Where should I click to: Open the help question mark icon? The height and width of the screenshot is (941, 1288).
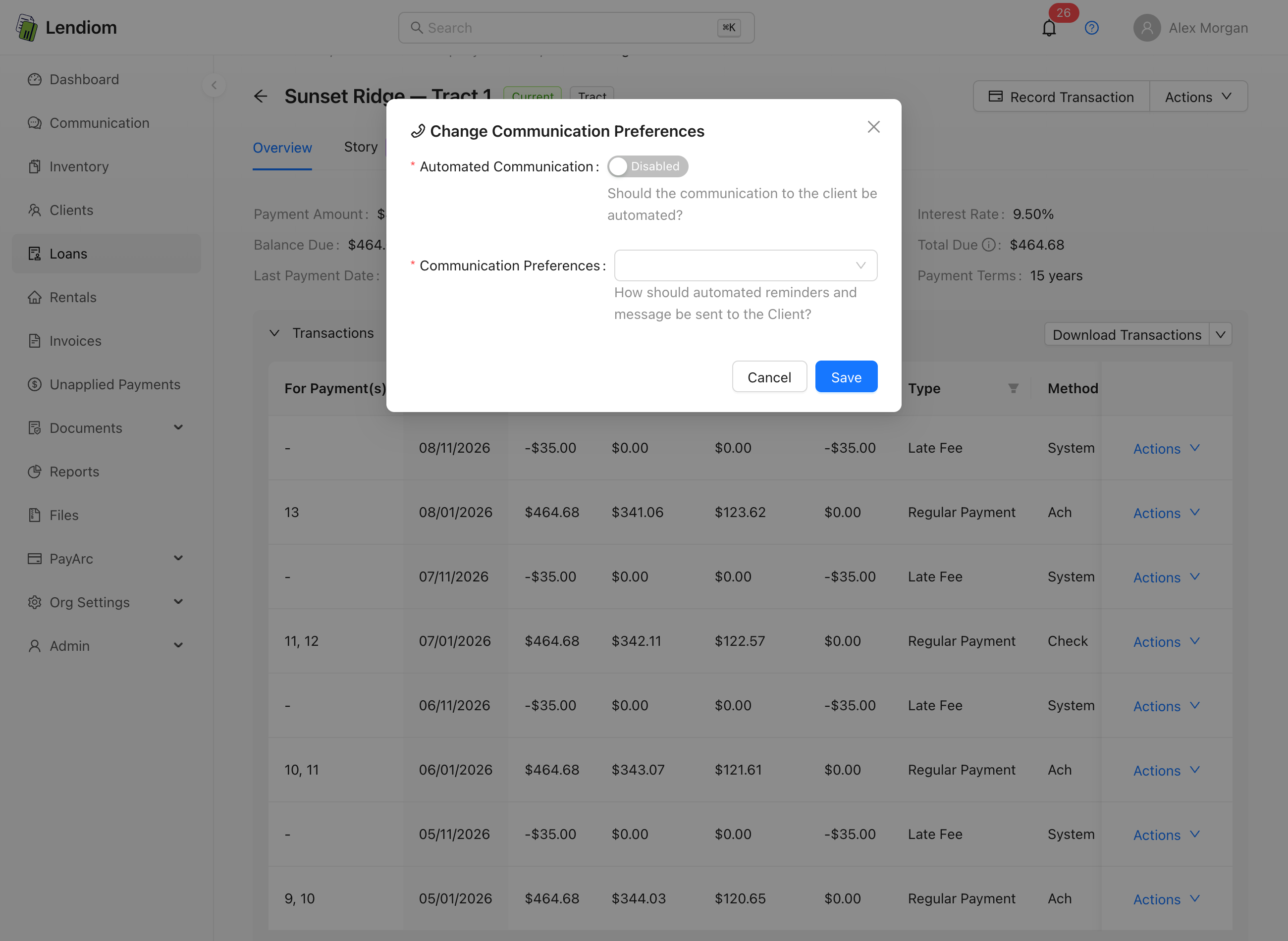(x=1091, y=28)
